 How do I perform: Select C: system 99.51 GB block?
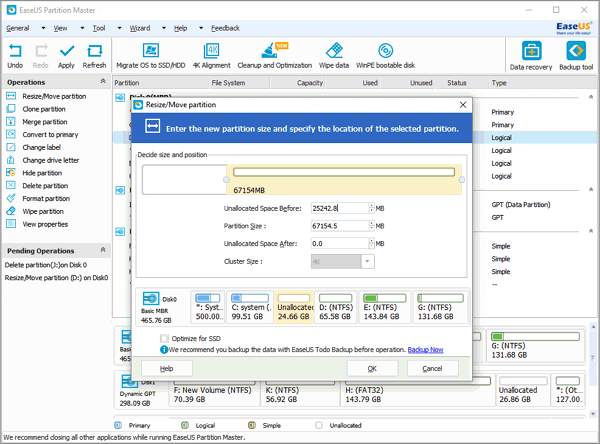click(250, 307)
